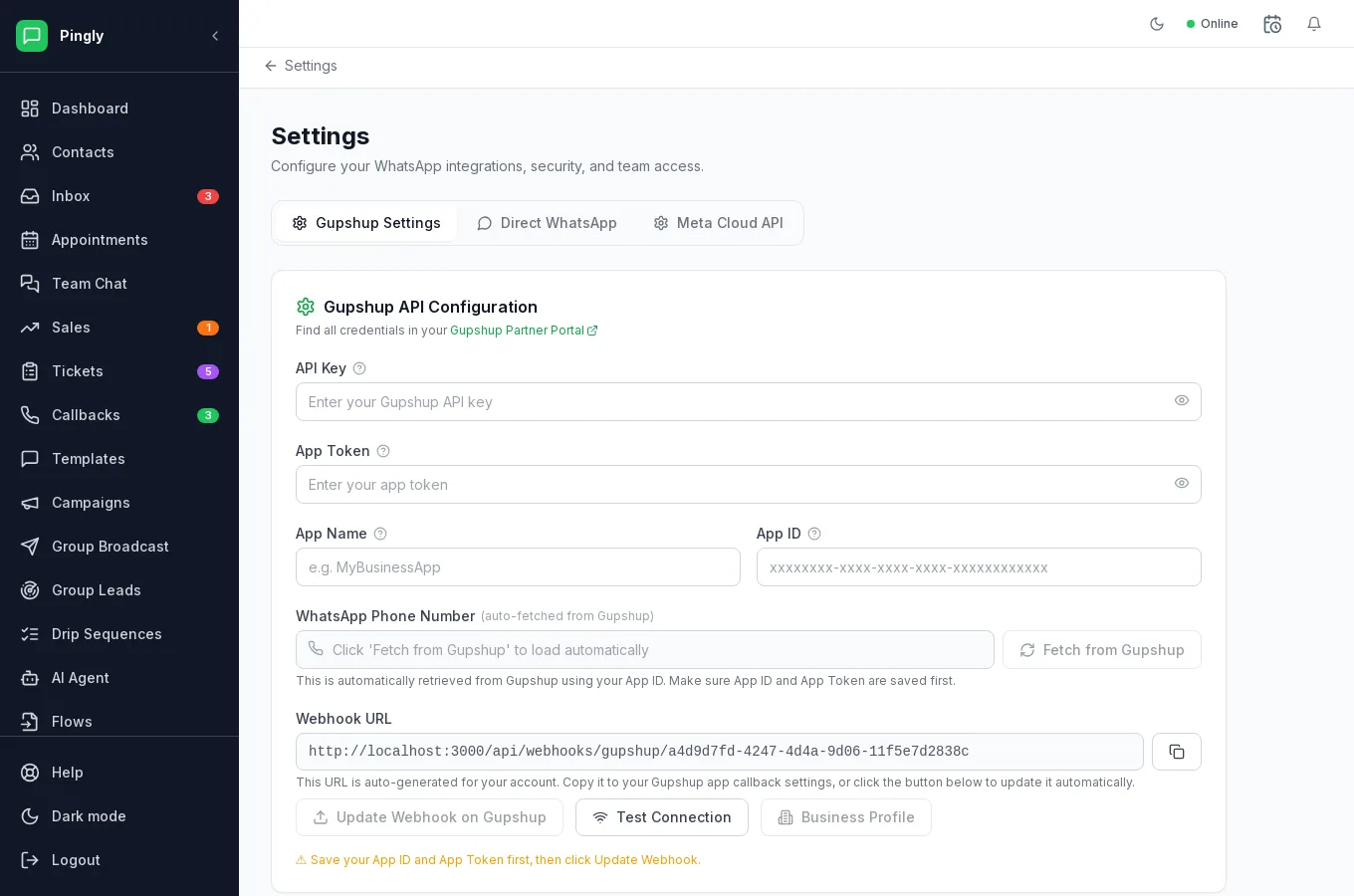Click Update Webhook on Gupshup
The image size is (1354, 896).
429,817
